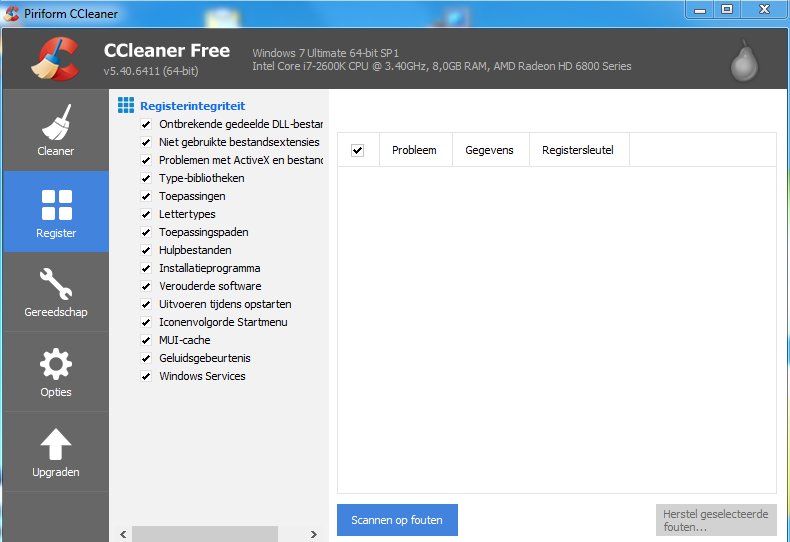Close the CCleaner window
This screenshot has height=542, width=790.
click(764, 10)
